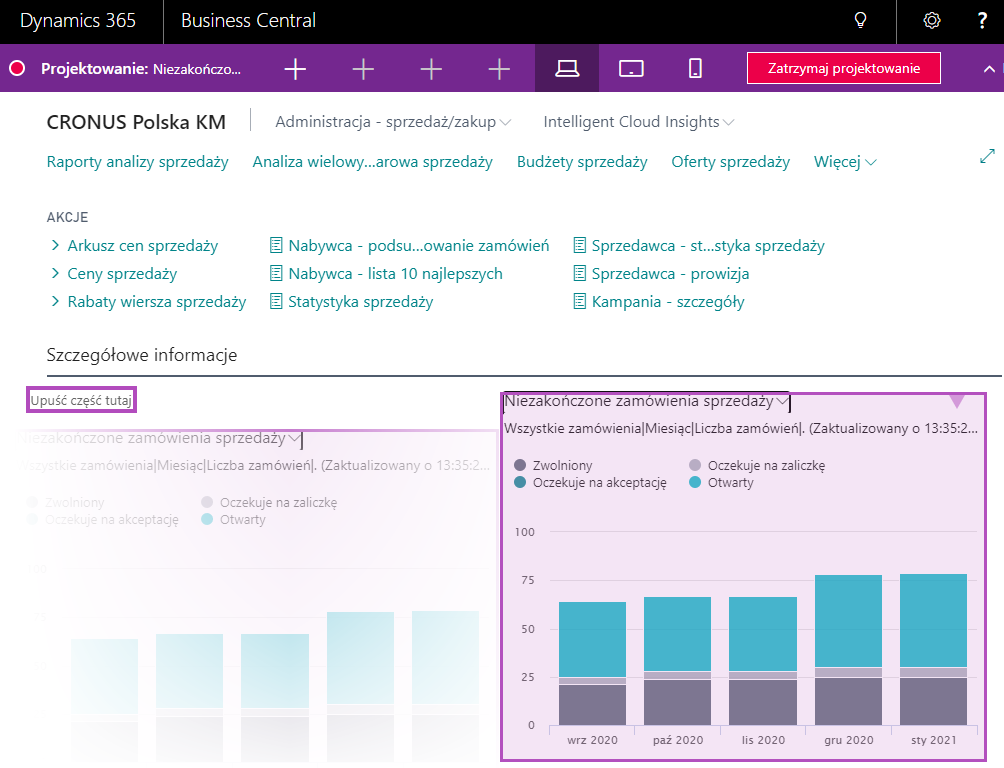Switch designer preview to desktop view
This screenshot has height=768, width=1004.
click(567, 69)
